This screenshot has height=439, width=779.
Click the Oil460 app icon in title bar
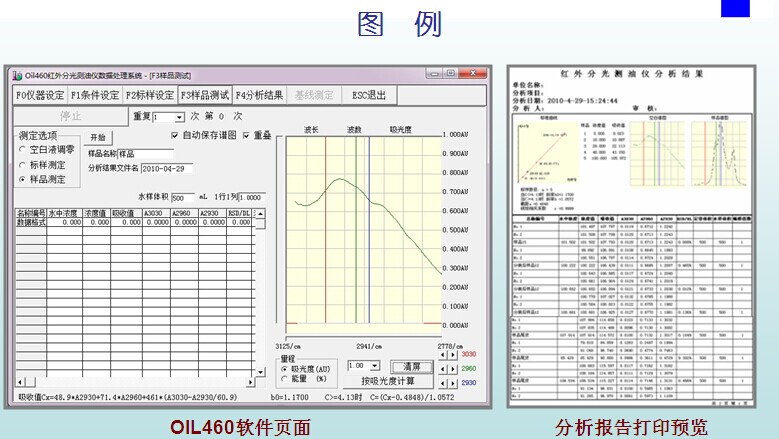[17, 75]
